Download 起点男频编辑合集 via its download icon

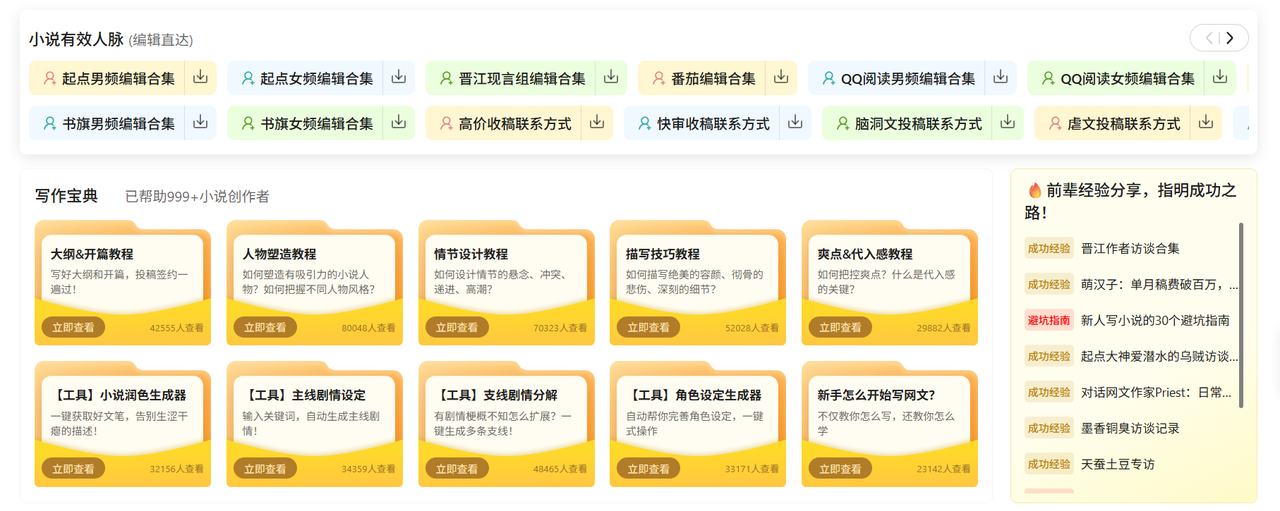click(x=200, y=77)
